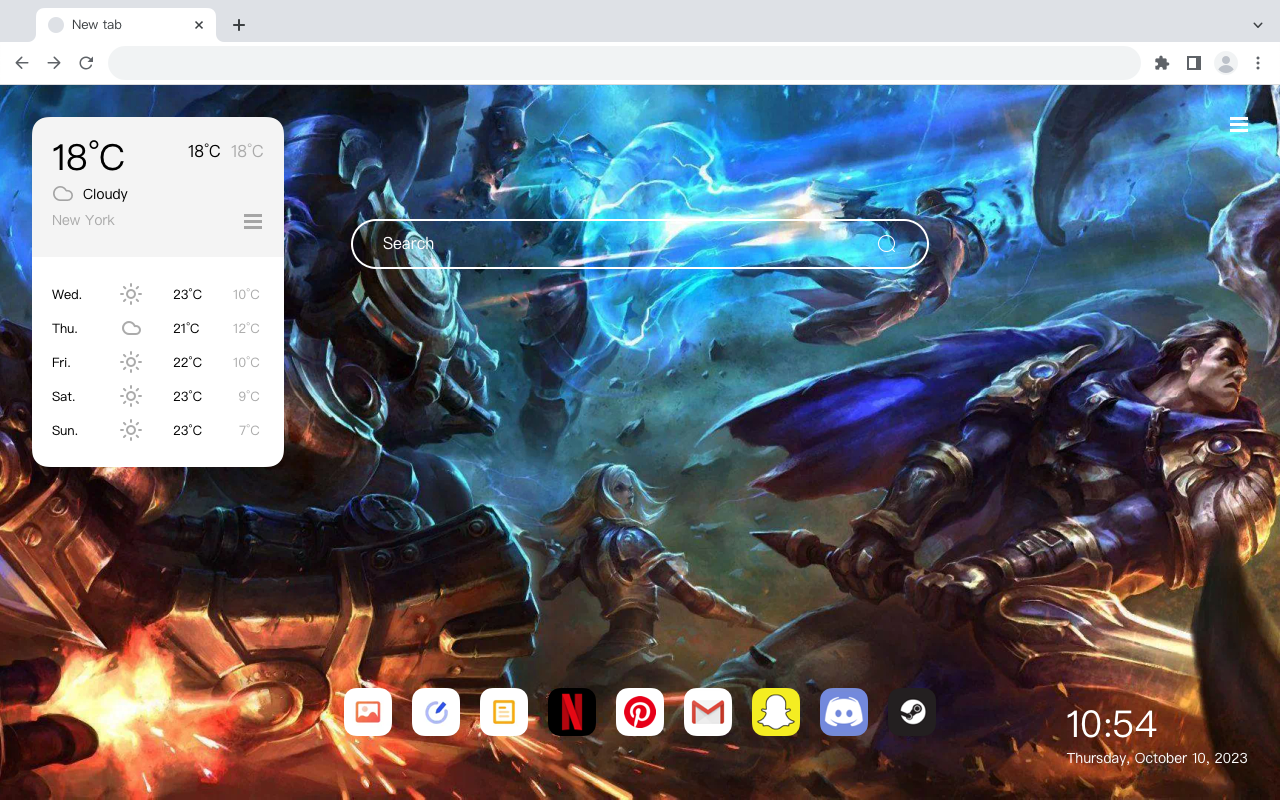Open a new browser tab with plus button
The width and height of the screenshot is (1280, 800).
[238, 25]
